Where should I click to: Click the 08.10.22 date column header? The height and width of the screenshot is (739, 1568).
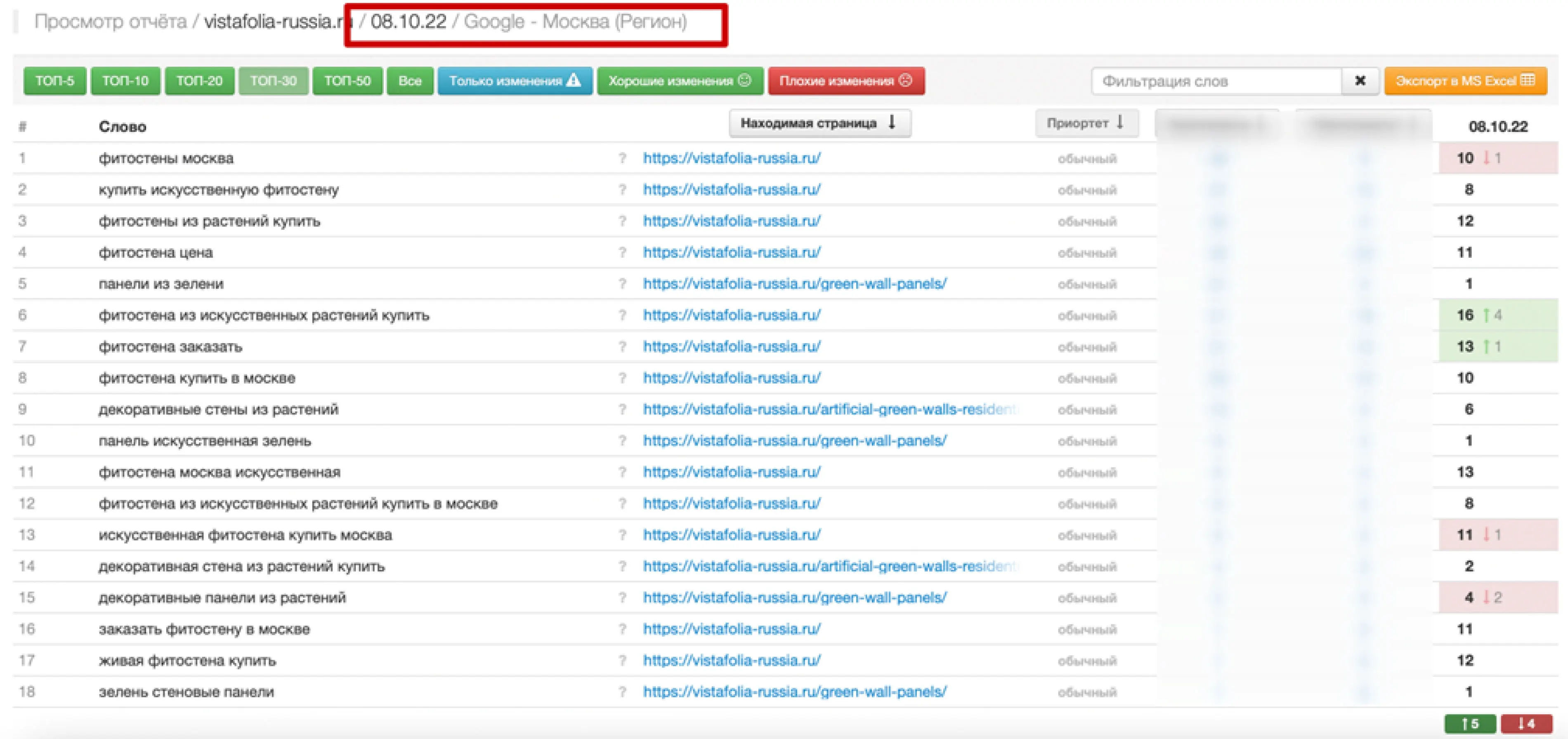click(1498, 127)
